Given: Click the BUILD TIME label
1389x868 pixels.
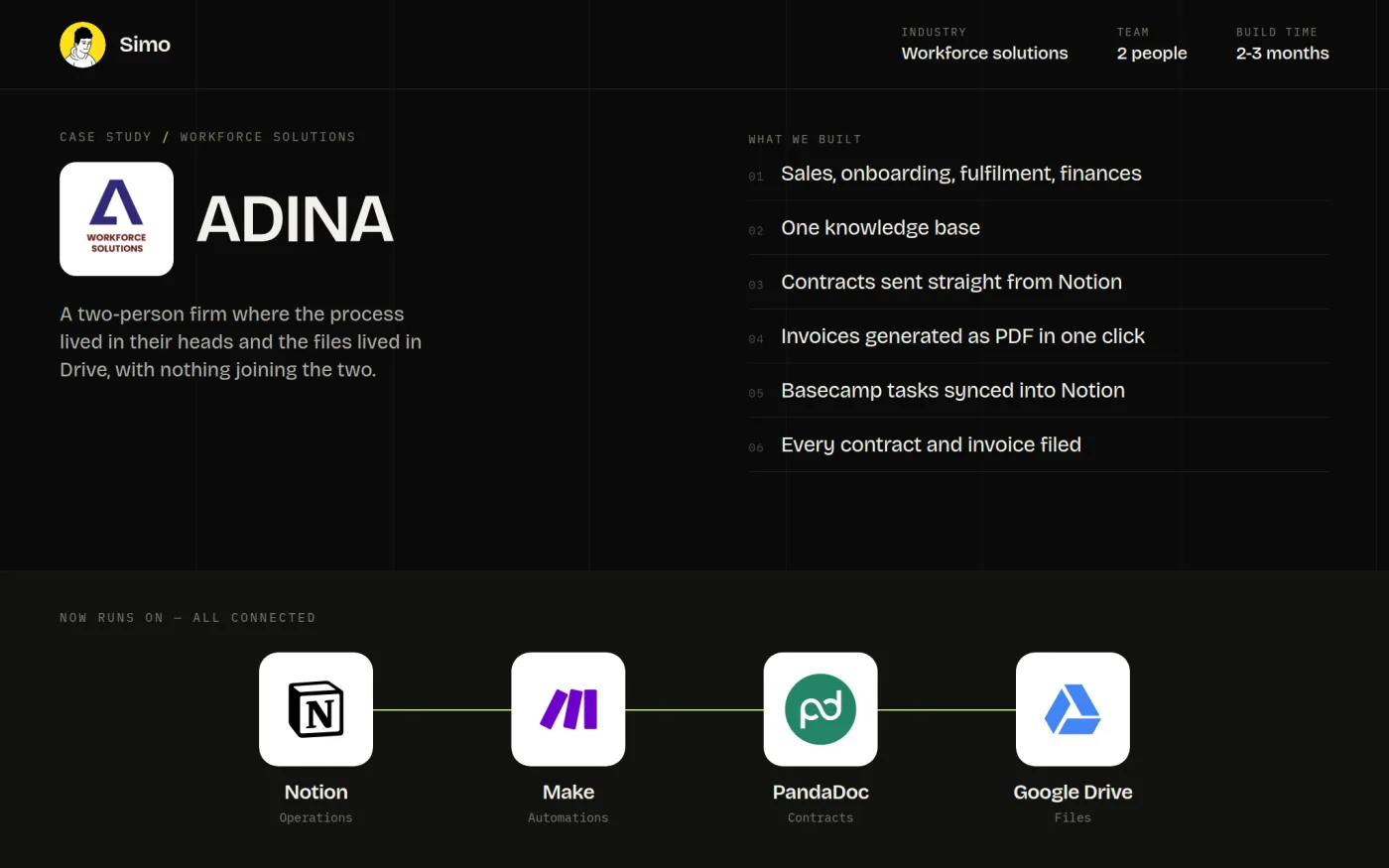Looking at the screenshot, I should click(1276, 33).
